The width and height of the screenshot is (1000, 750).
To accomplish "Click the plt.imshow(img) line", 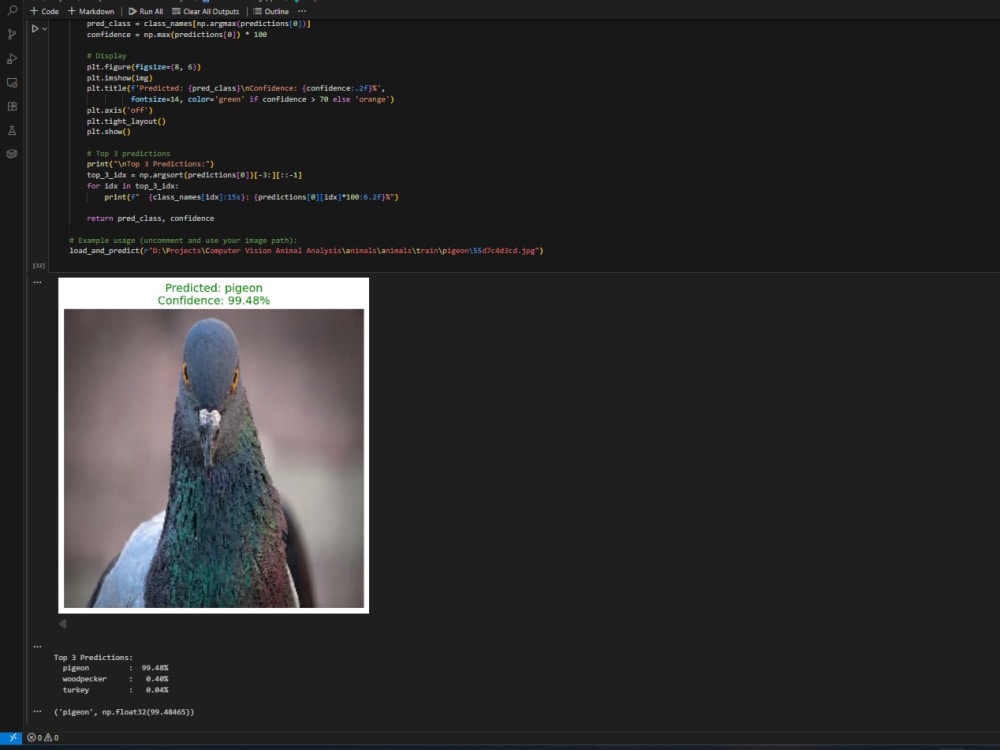I will point(120,78).
